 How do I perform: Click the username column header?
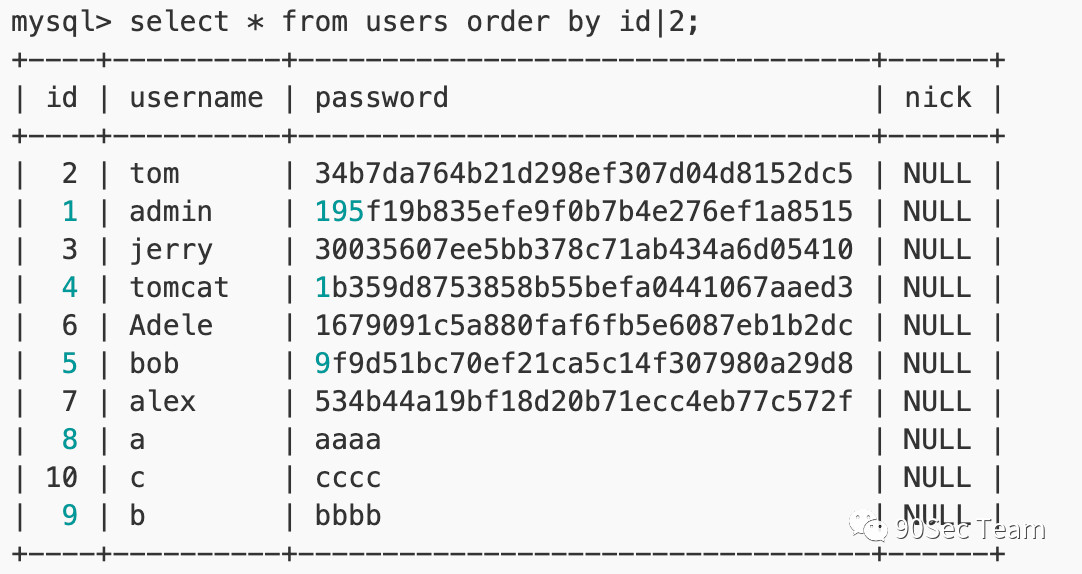click(x=197, y=98)
